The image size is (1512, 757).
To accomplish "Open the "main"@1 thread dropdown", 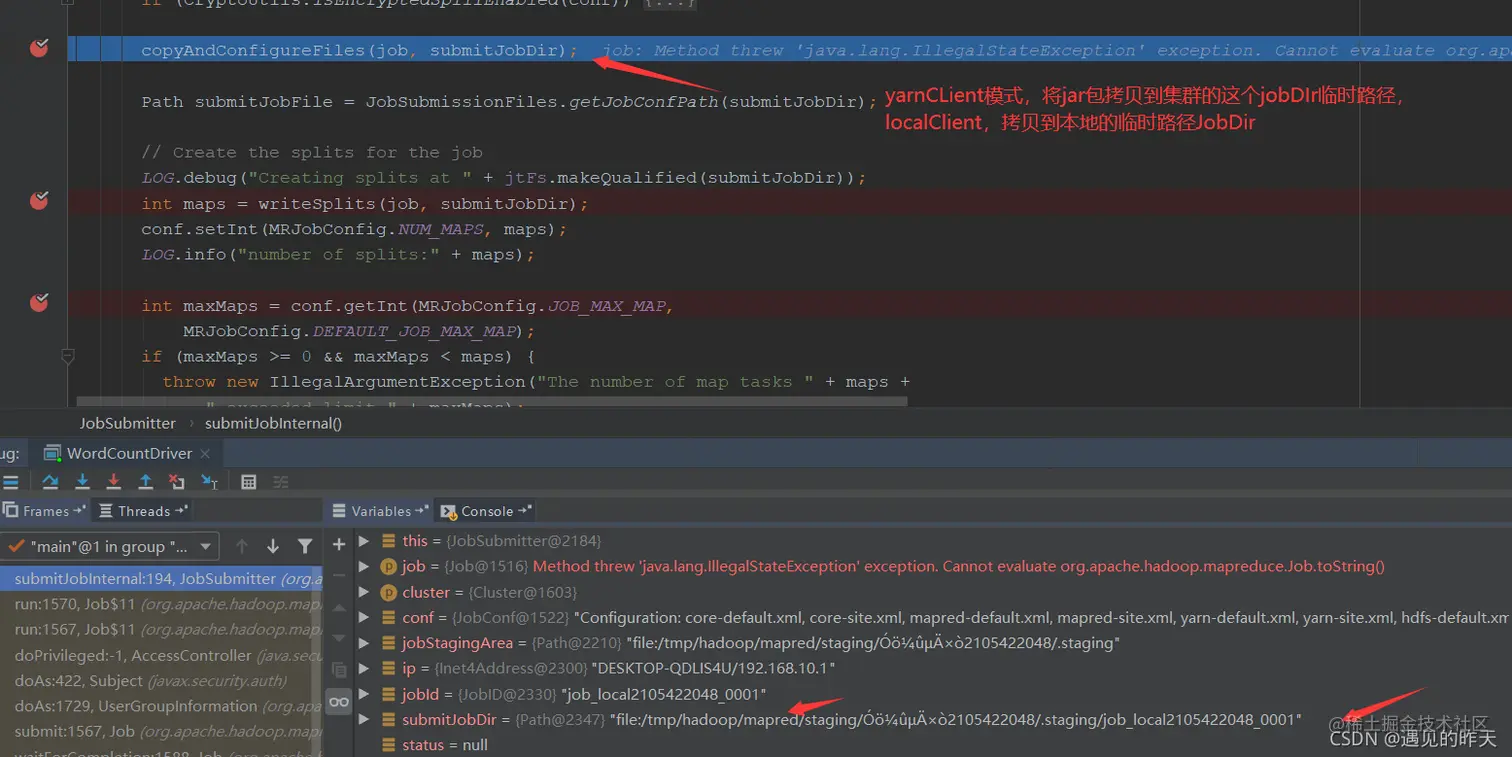I will point(109,546).
